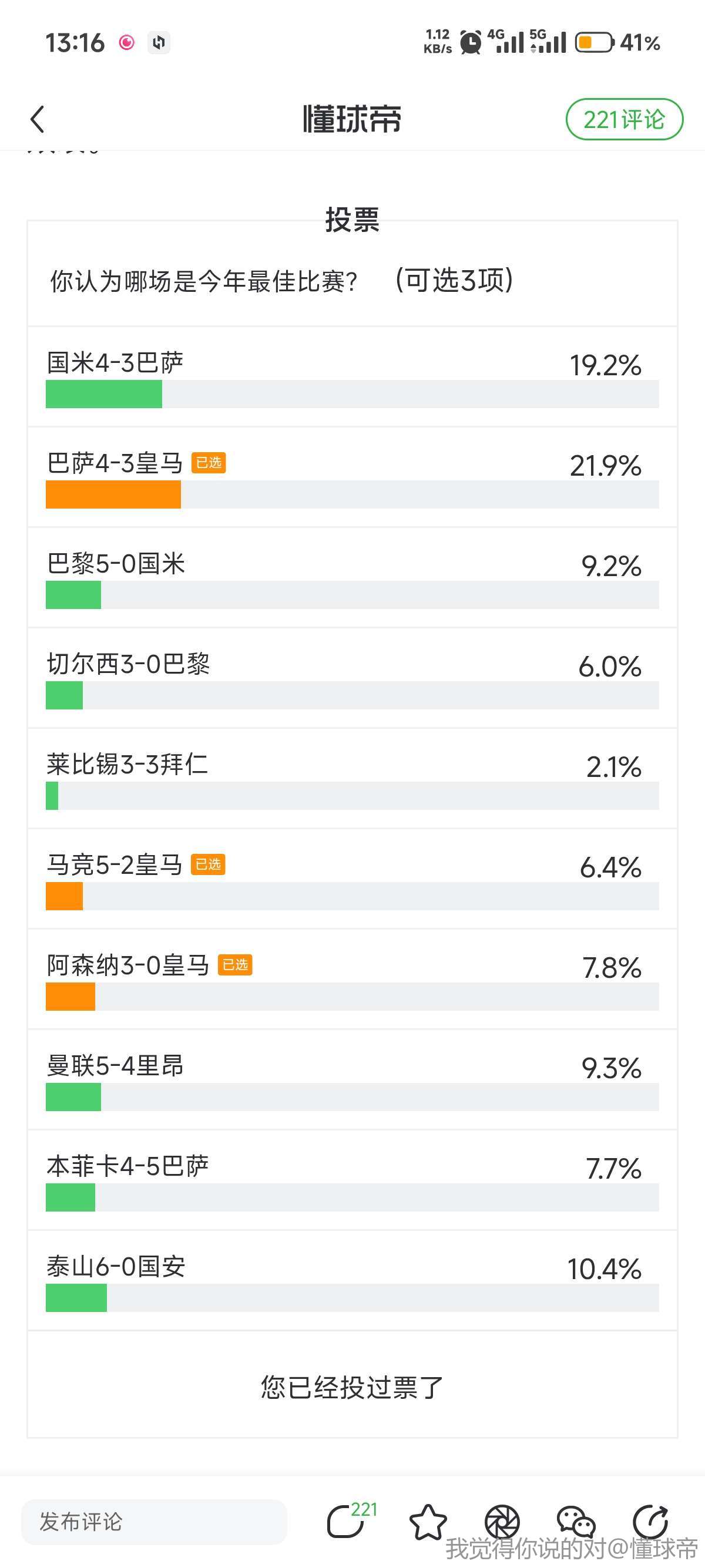Focus the 发布评论 comment field

point(153,1522)
